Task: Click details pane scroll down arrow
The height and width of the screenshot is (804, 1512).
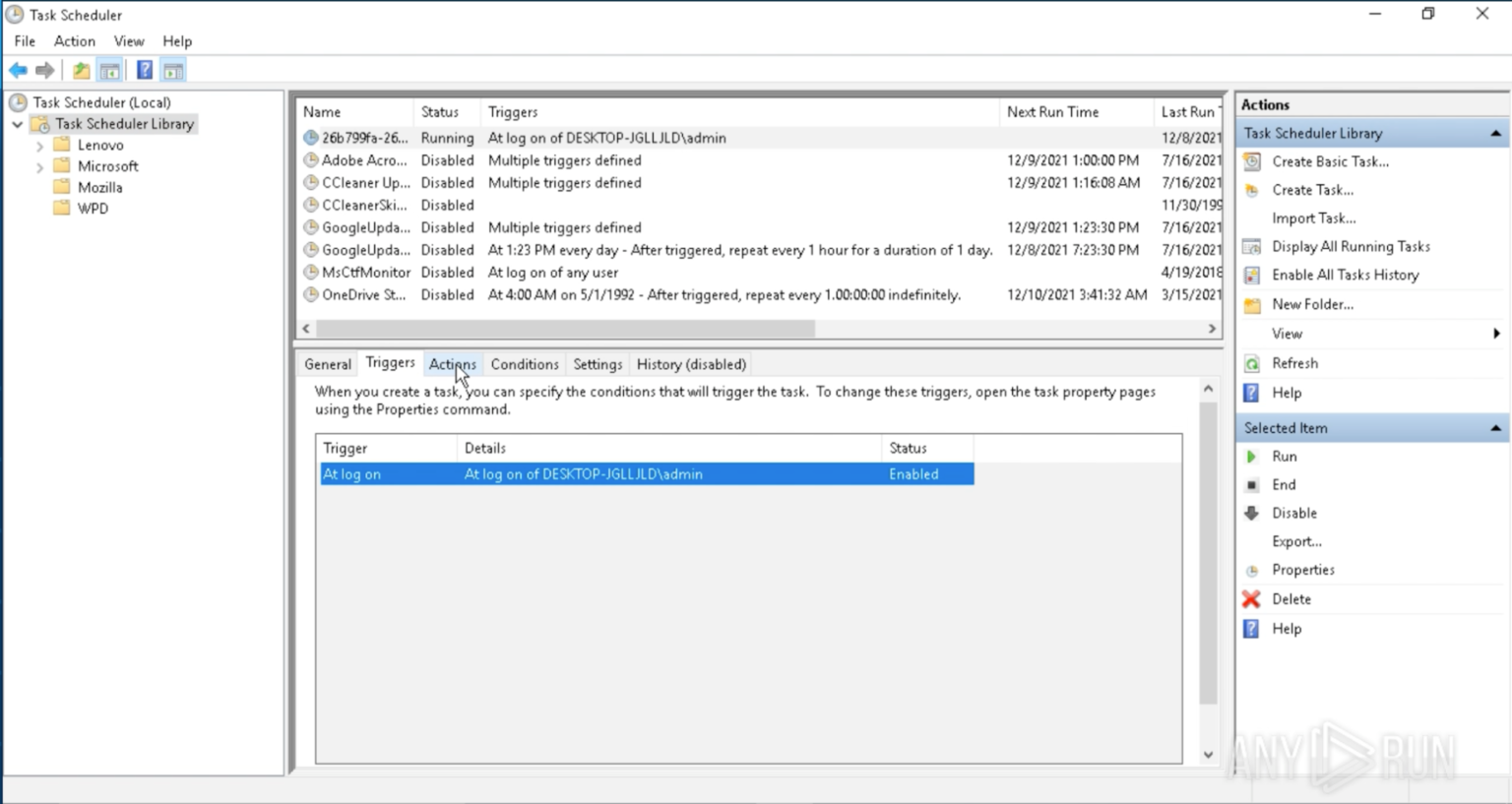Action: tap(1208, 755)
